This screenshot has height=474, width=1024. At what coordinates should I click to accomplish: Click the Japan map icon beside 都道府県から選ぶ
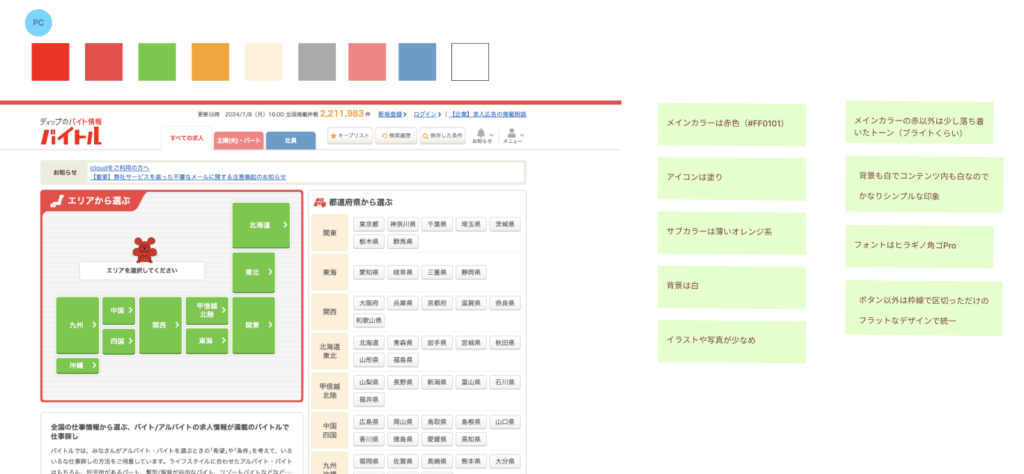[321, 202]
